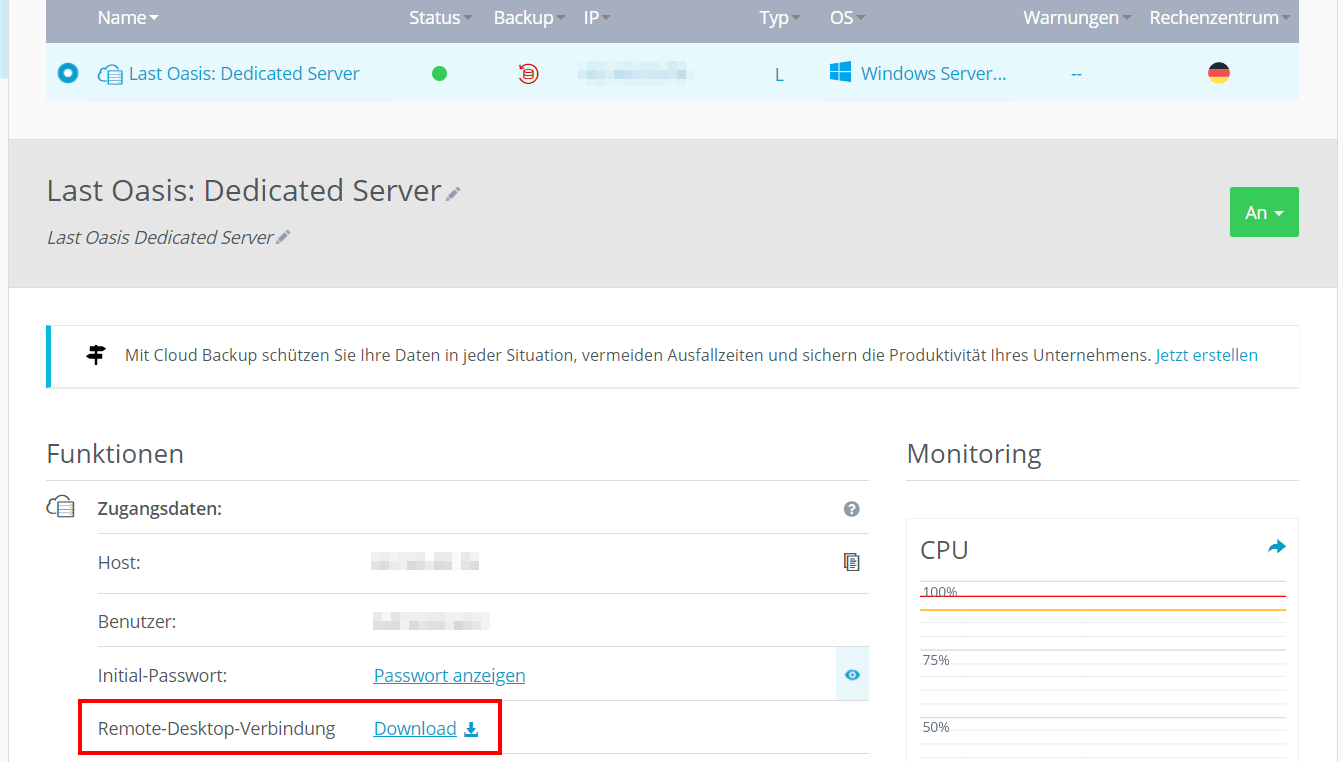
Task: Click the Funktionen section heading
Action: pos(115,454)
